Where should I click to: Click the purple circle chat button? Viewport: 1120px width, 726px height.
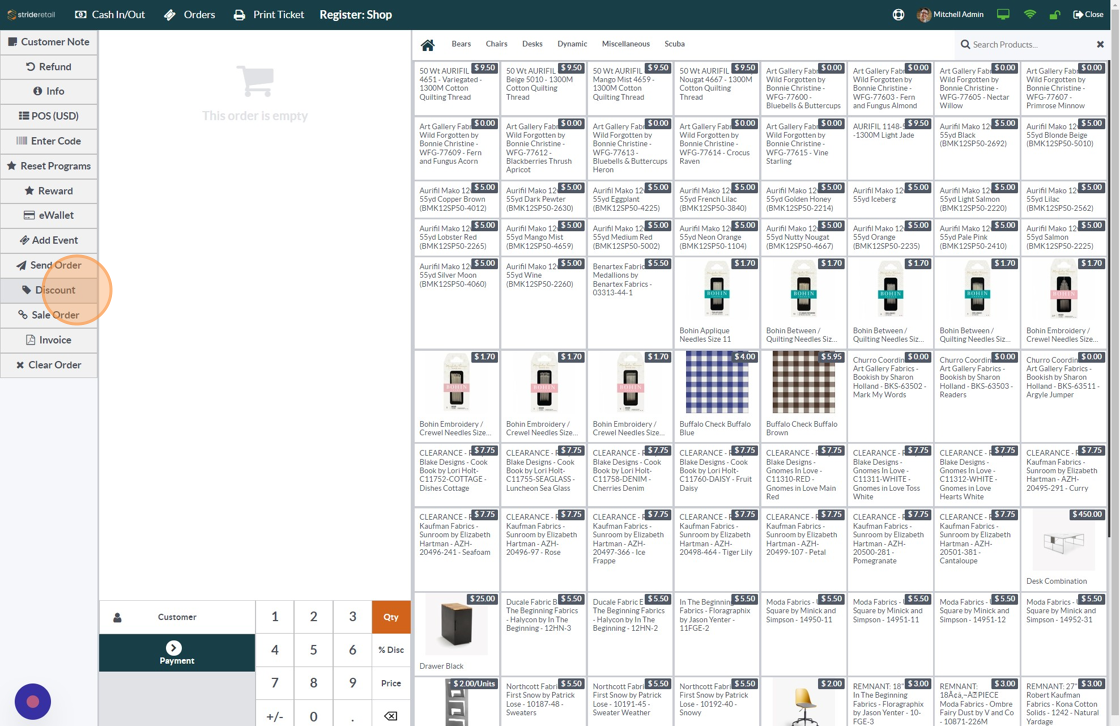click(33, 701)
